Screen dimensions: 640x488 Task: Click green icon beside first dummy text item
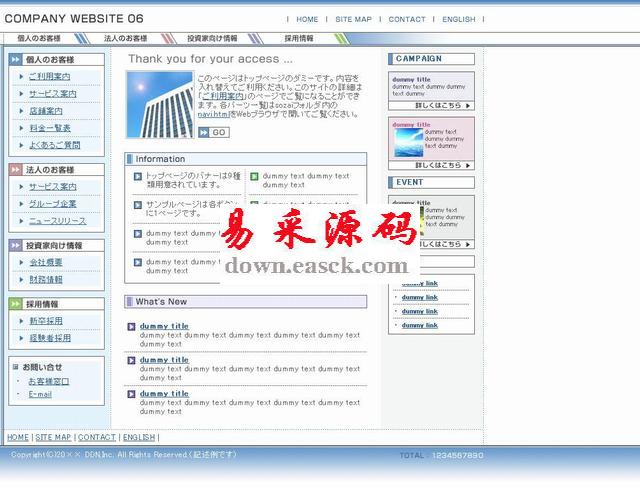tap(254, 176)
